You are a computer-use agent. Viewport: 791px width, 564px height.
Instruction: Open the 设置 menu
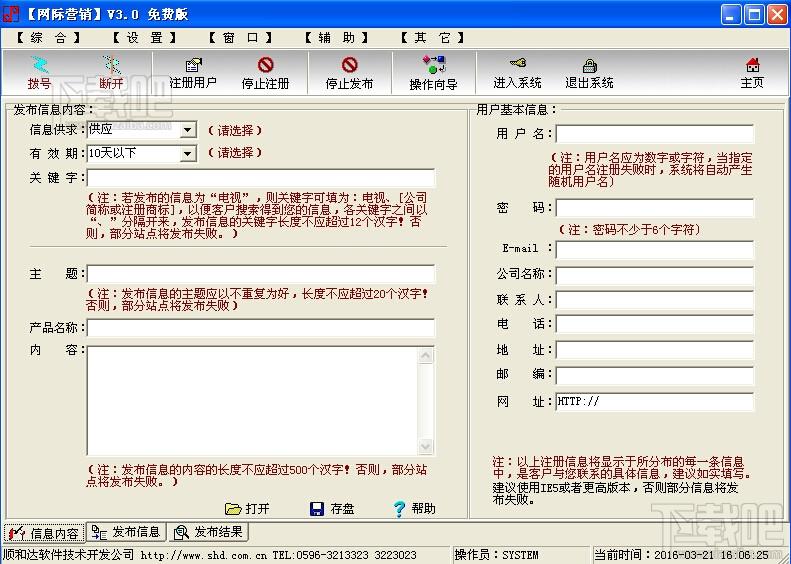click(144, 38)
